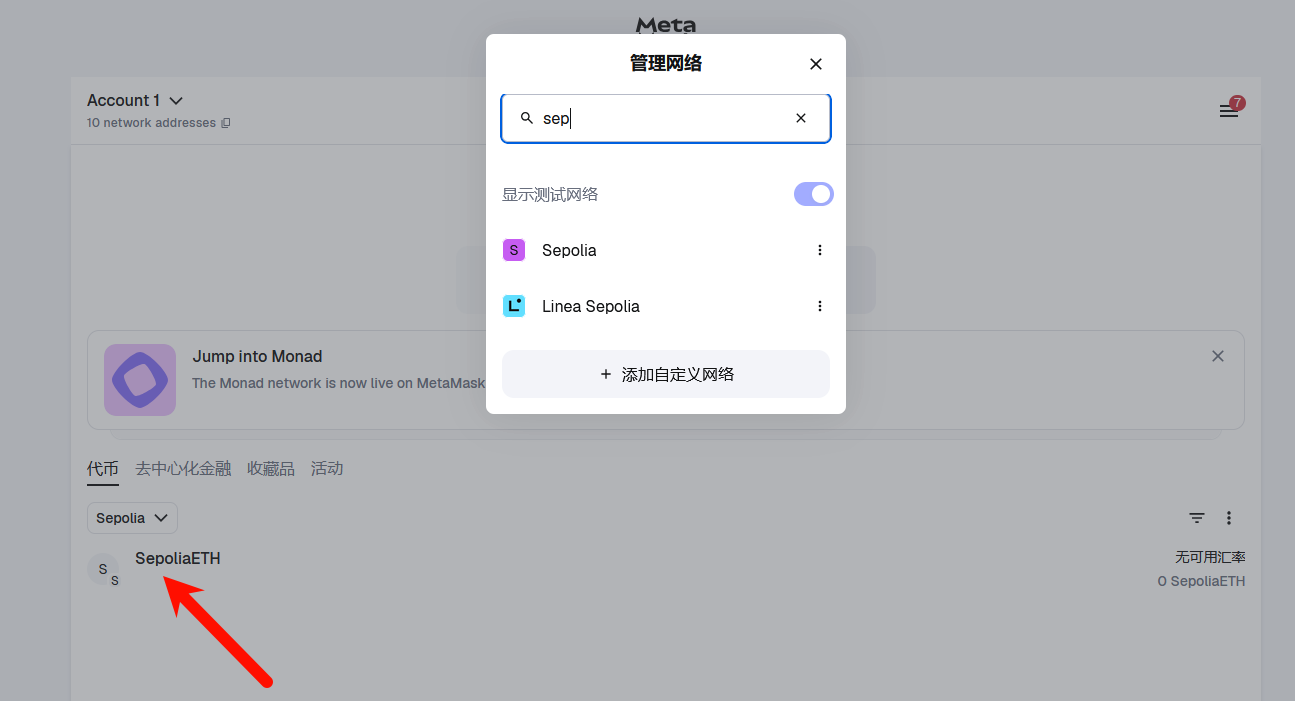Open options menu for Sepolia network

(x=819, y=250)
